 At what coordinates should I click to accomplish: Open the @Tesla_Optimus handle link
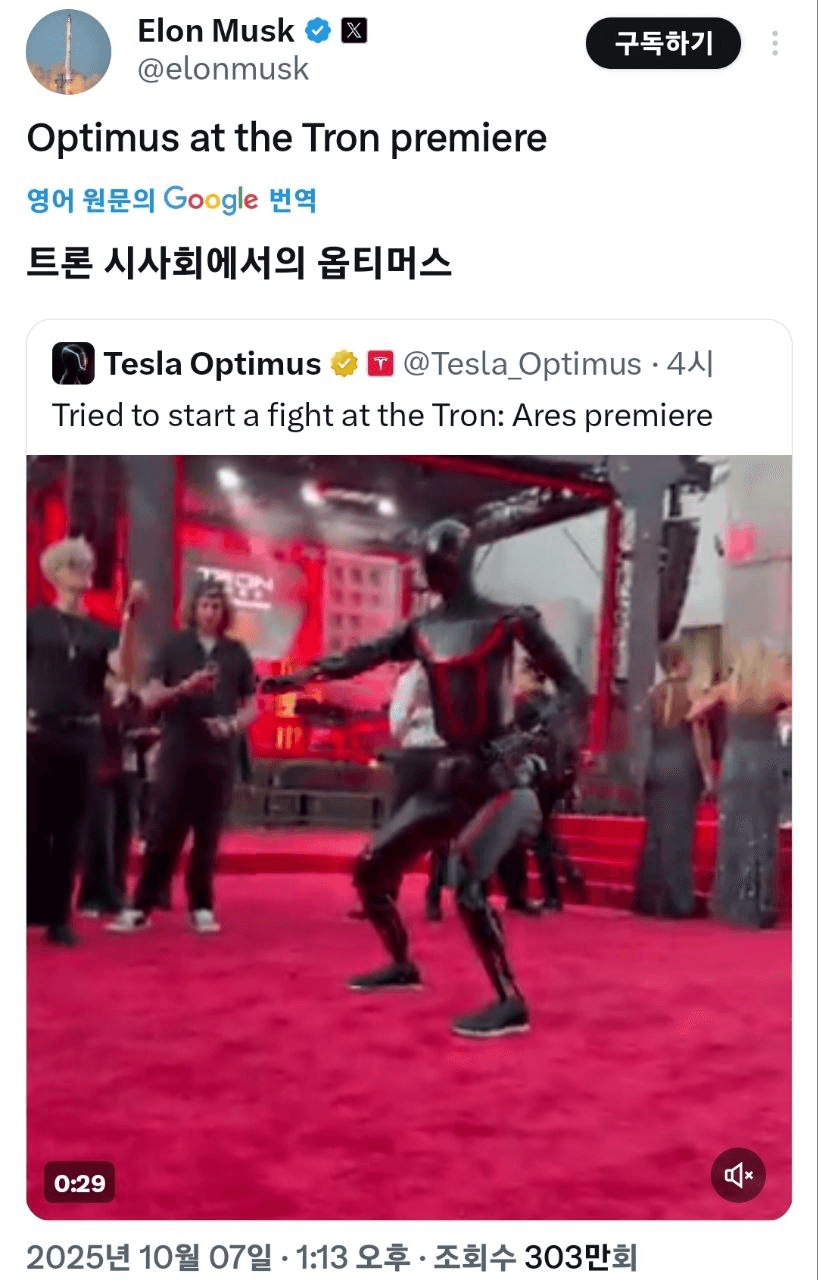click(x=521, y=364)
